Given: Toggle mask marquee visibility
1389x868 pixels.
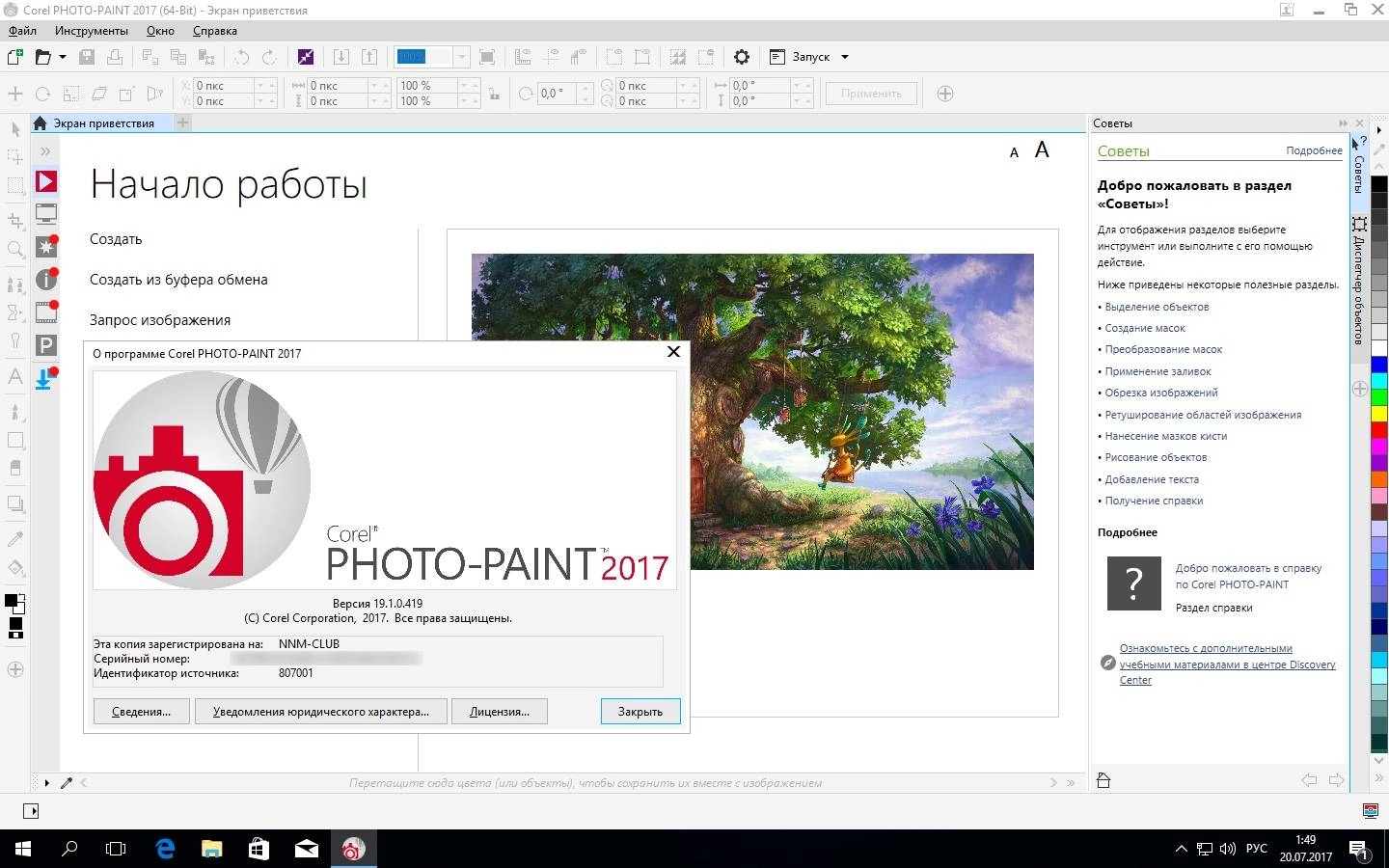Looking at the screenshot, I should click(613, 57).
